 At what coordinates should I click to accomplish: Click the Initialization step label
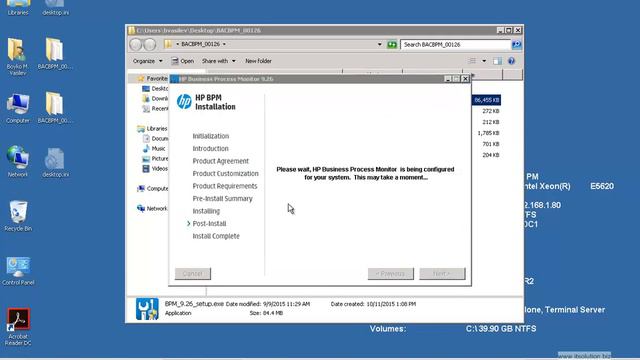pyautogui.click(x=211, y=136)
